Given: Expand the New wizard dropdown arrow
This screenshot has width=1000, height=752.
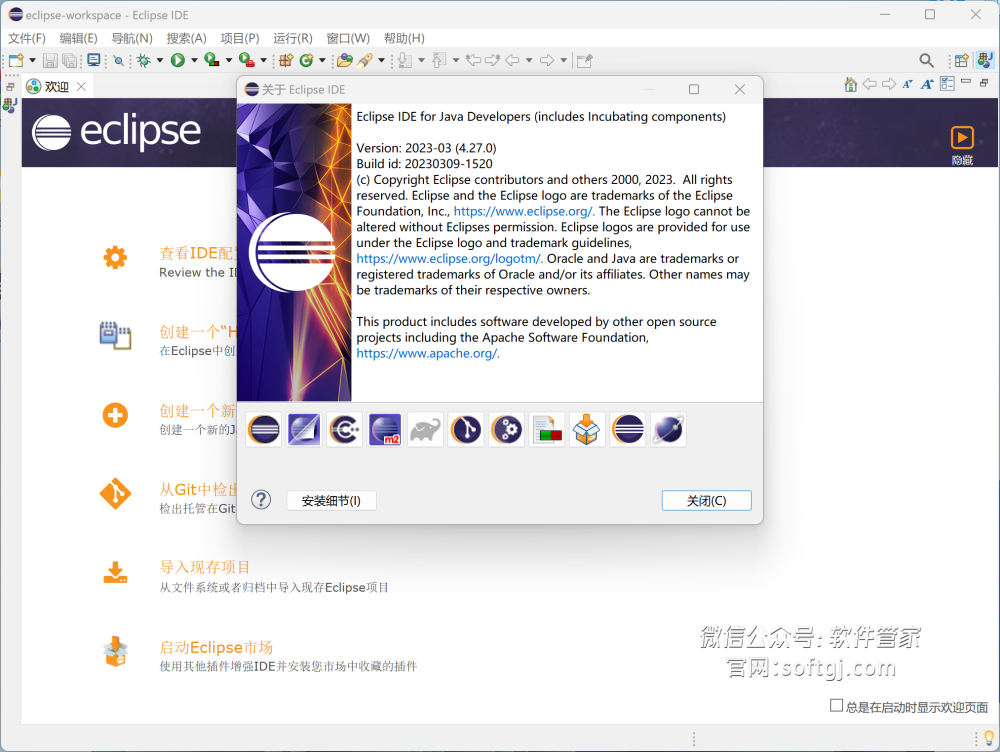Looking at the screenshot, I should 33,61.
